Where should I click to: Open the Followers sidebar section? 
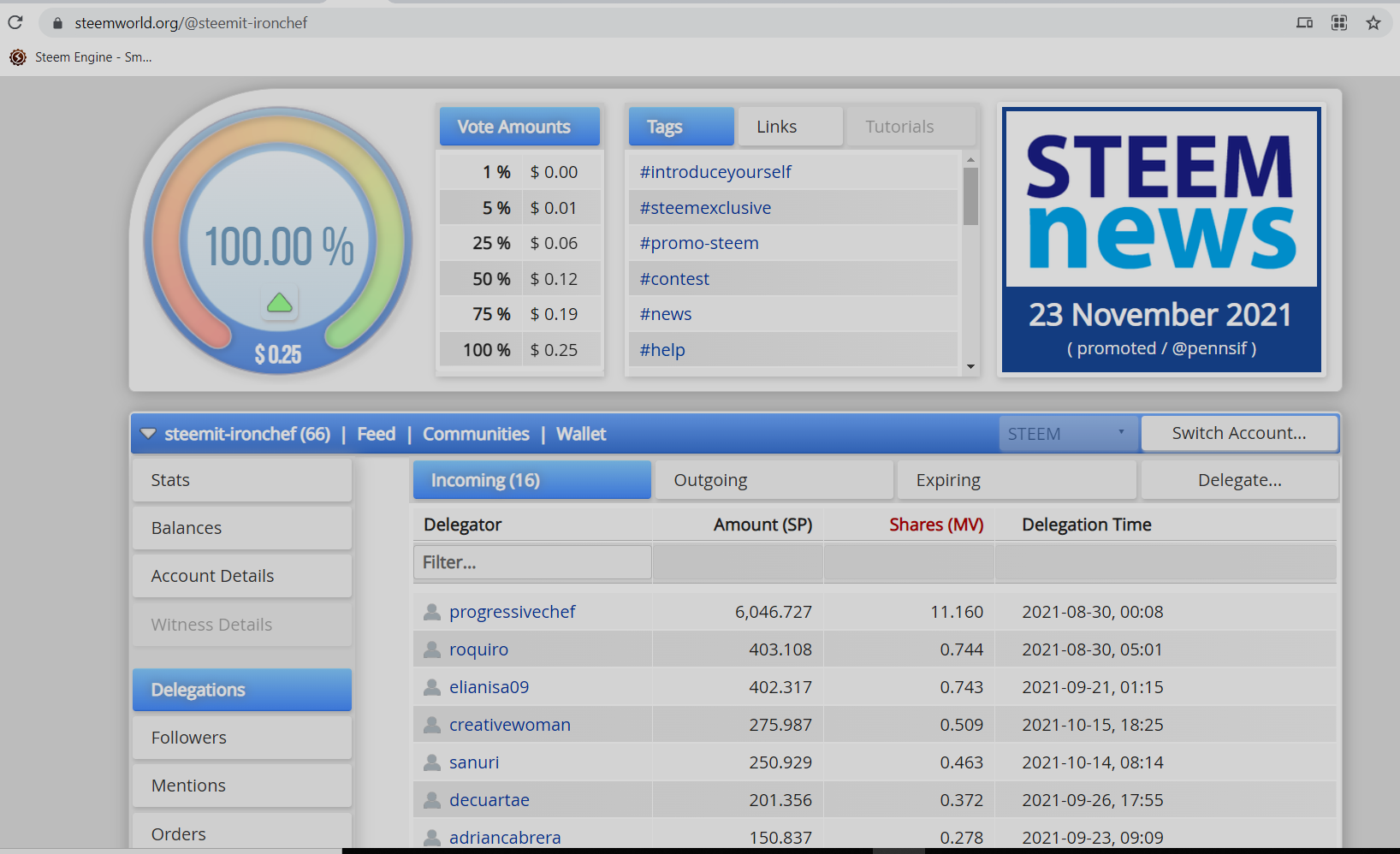tap(242, 738)
